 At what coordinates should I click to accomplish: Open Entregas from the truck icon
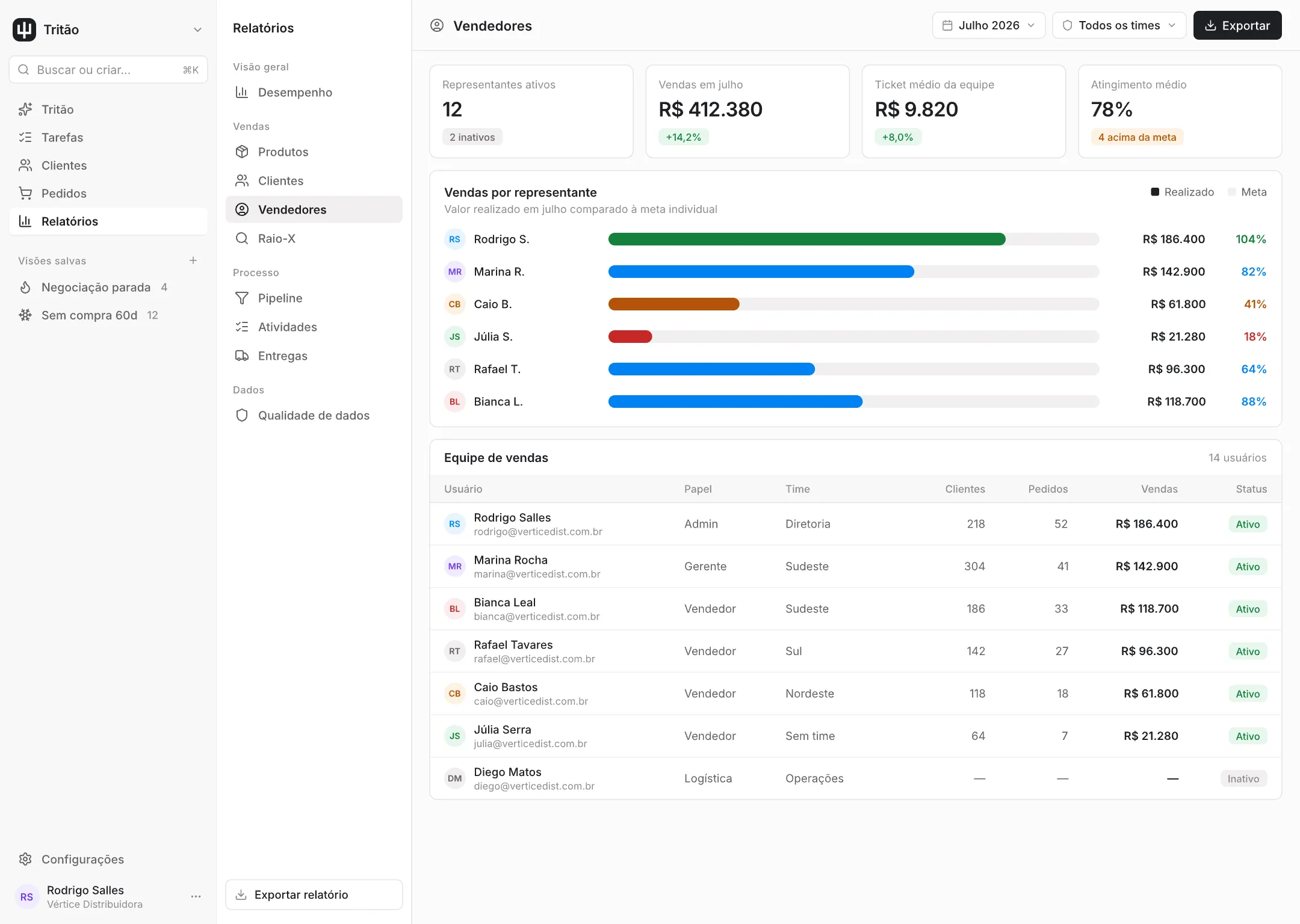pyautogui.click(x=242, y=356)
